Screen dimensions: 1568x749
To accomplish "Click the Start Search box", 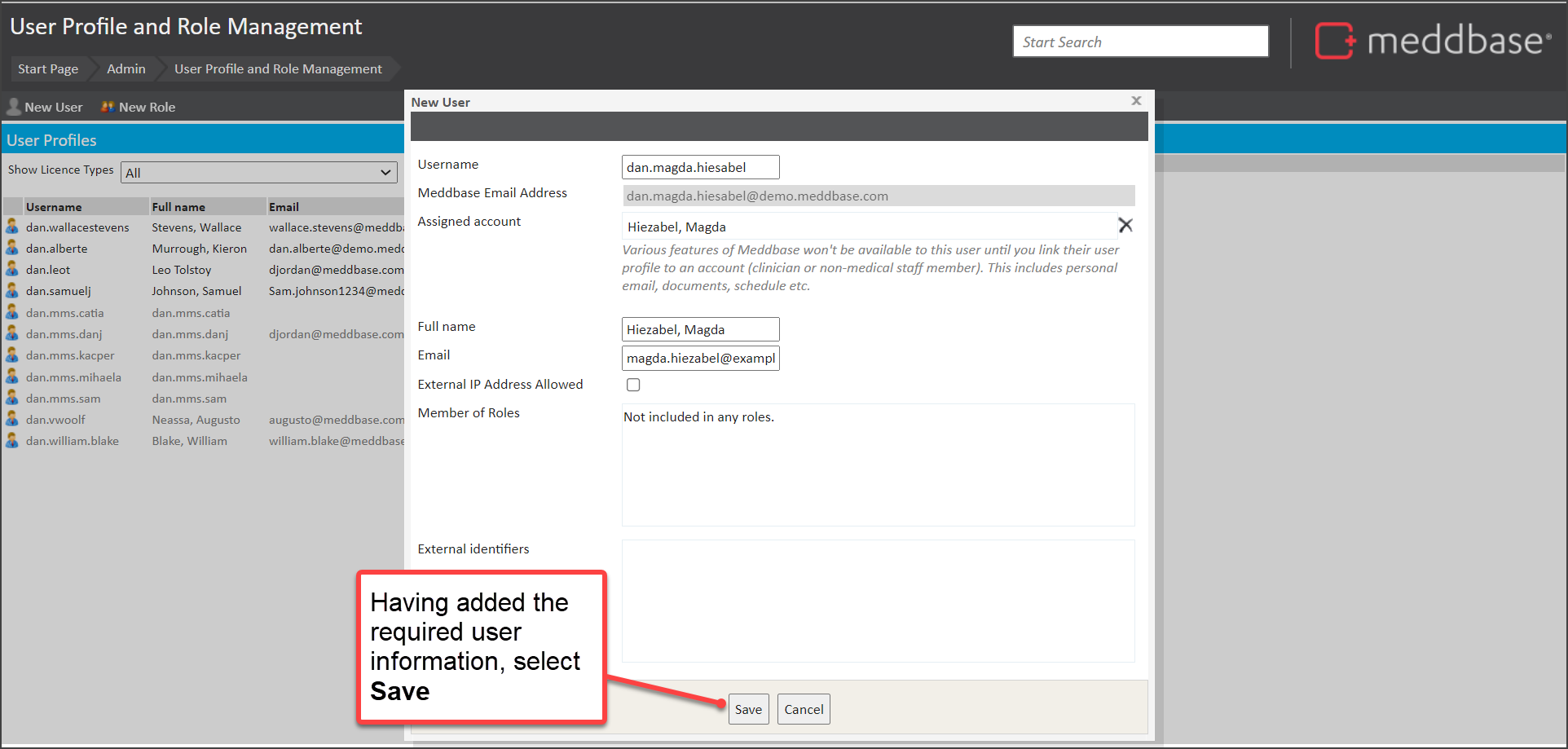I will tap(1140, 42).
